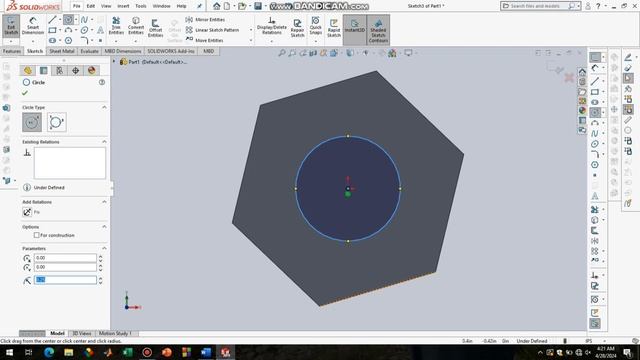
Task: Open Microsoft Edge from the taskbar
Action: (49, 352)
